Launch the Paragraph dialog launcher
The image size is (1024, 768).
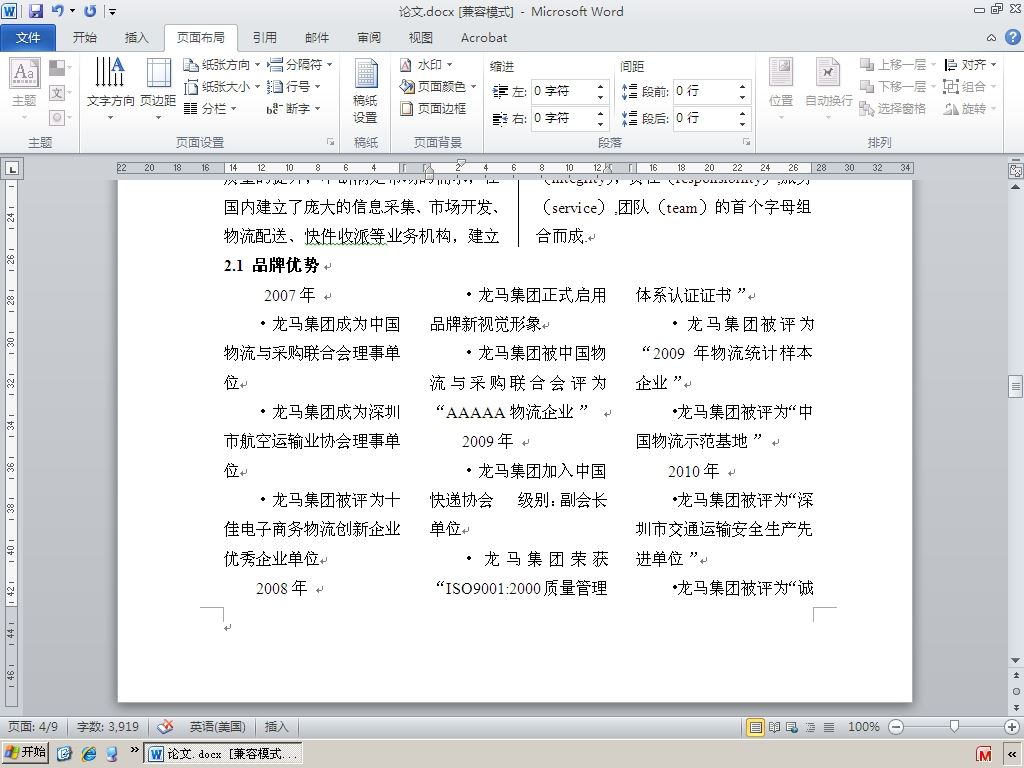point(746,142)
